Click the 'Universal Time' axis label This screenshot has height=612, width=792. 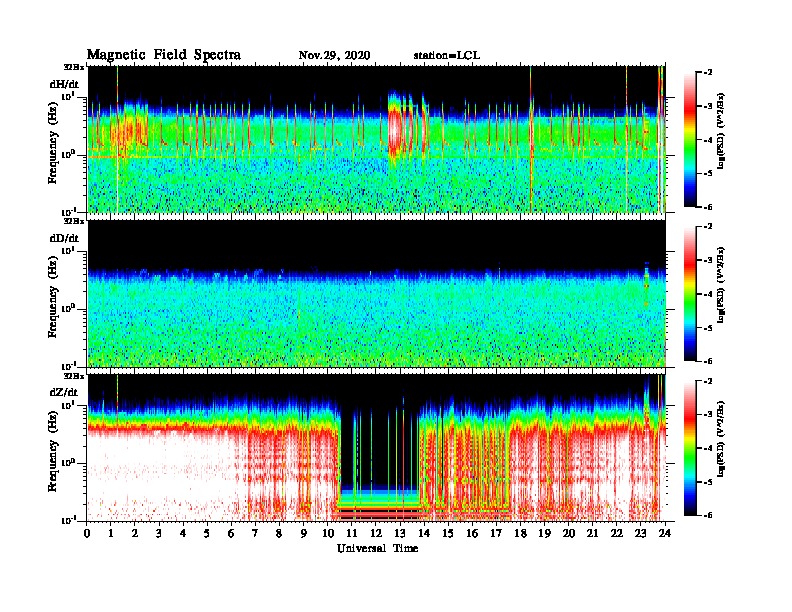tap(377, 548)
